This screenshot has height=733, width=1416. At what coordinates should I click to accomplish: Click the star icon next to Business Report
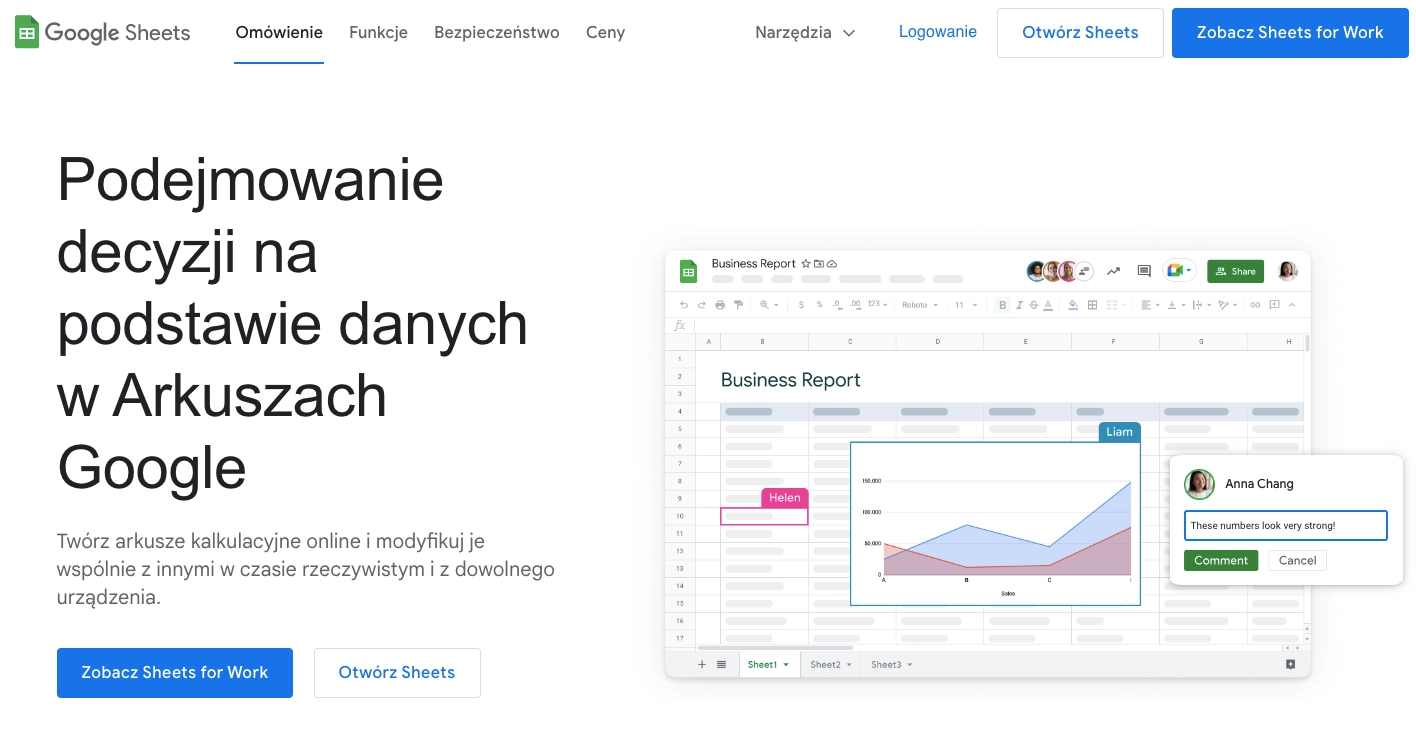coord(806,264)
